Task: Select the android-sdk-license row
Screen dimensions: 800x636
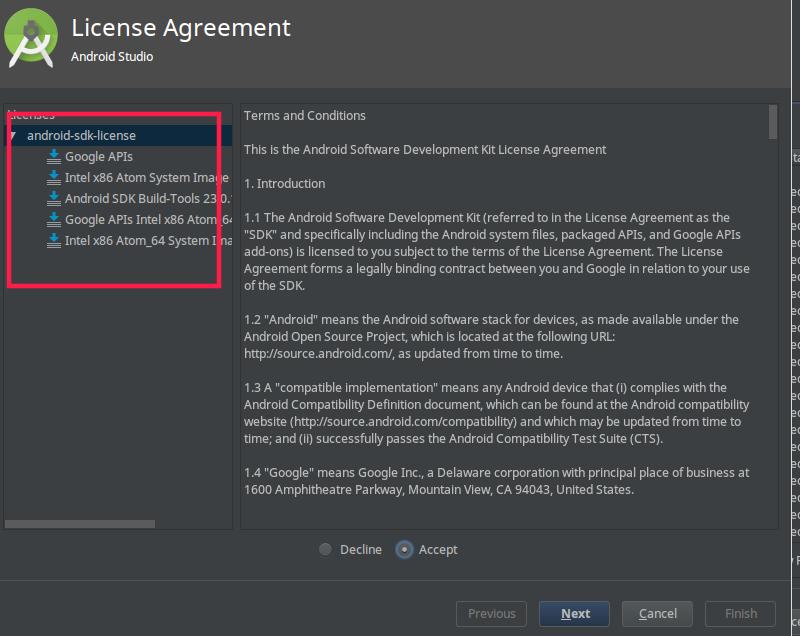Action: [118, 136]
